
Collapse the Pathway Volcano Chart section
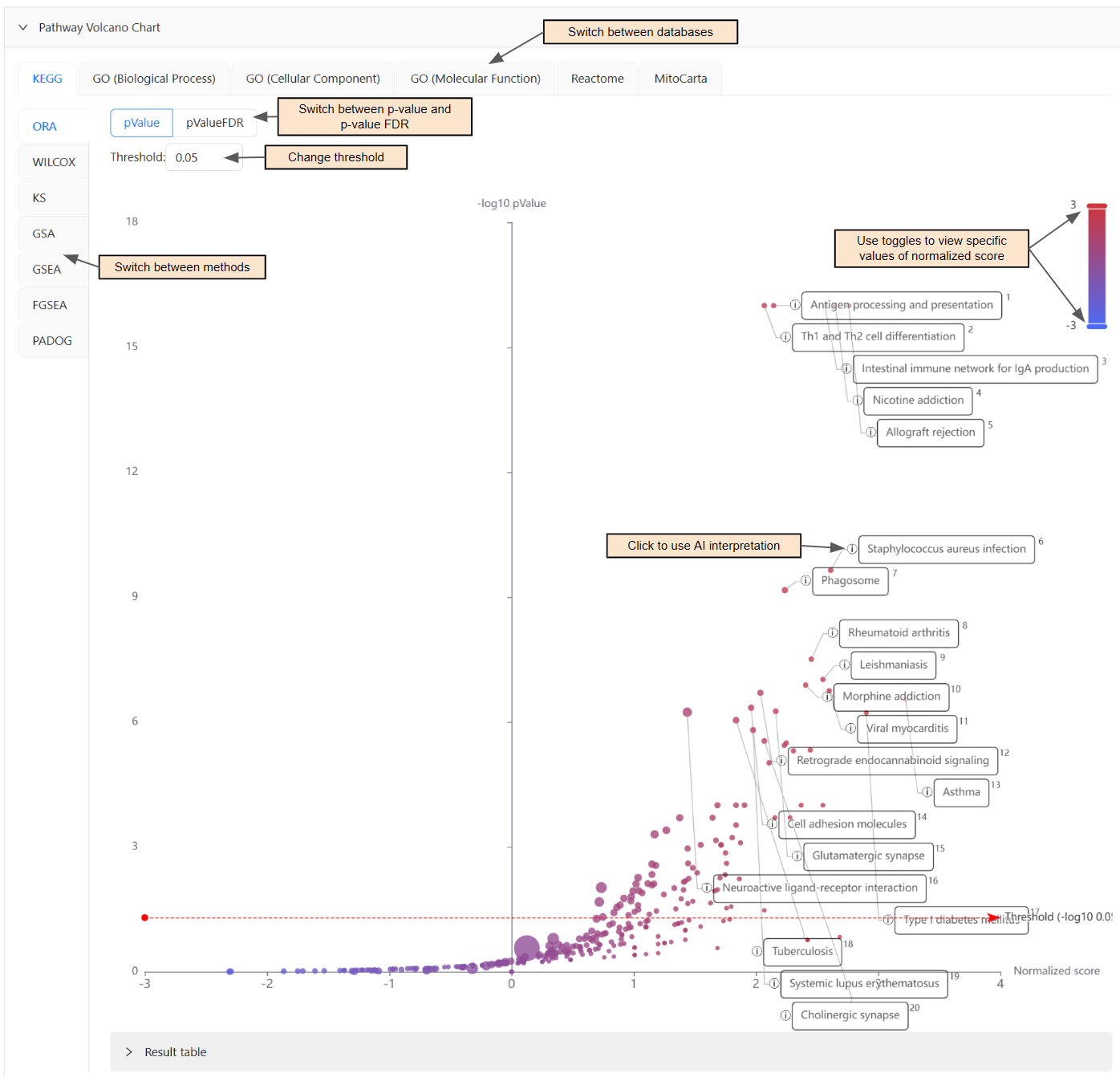[x=22, y=26]
